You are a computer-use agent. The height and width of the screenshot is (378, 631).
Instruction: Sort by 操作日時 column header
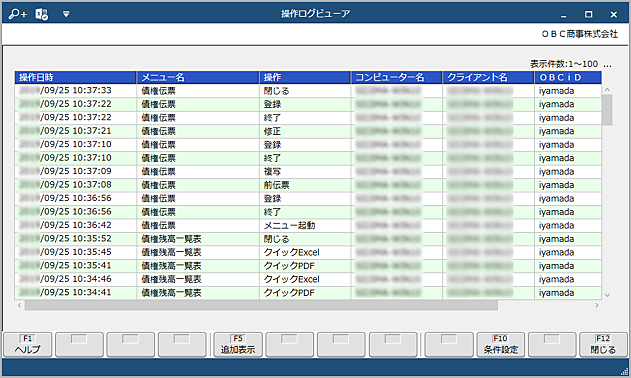pyautogui.click(x=76, y=77)
